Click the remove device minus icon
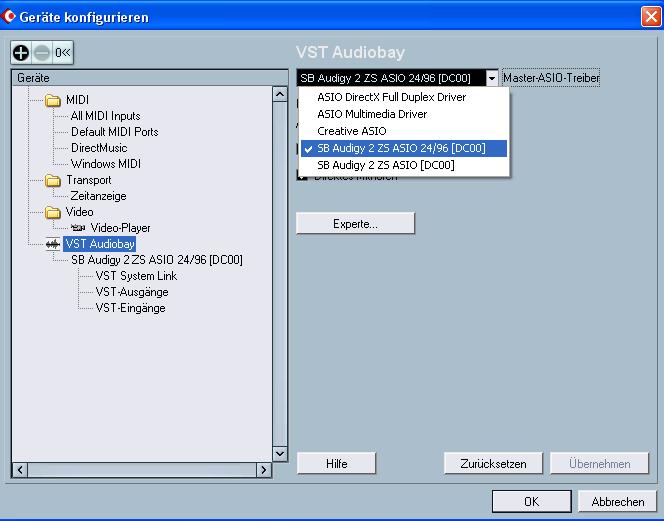Screen dimensions: 664x521 click(42, 53)
